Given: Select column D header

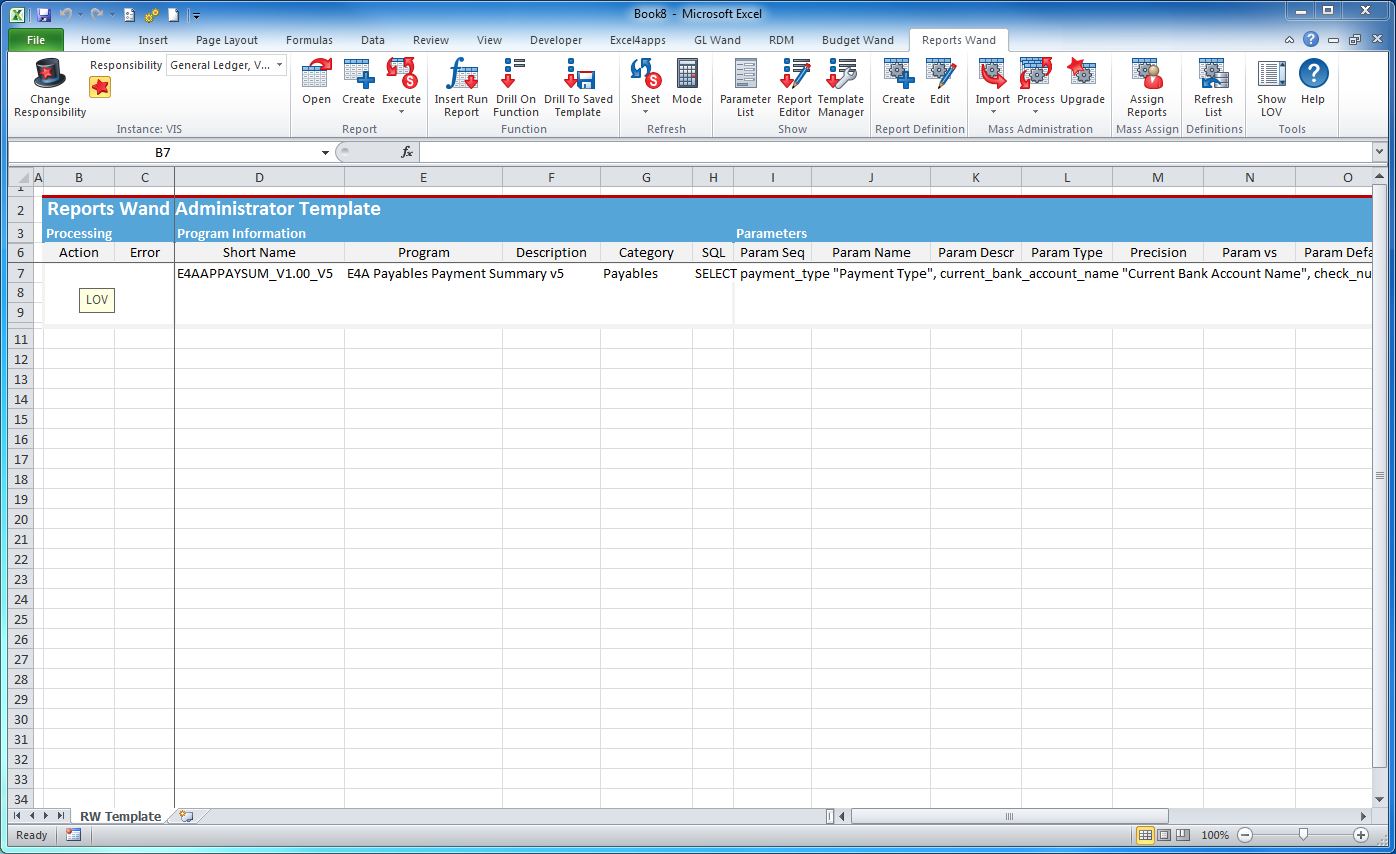Looking at the screenshot, I should click(259, 177).
